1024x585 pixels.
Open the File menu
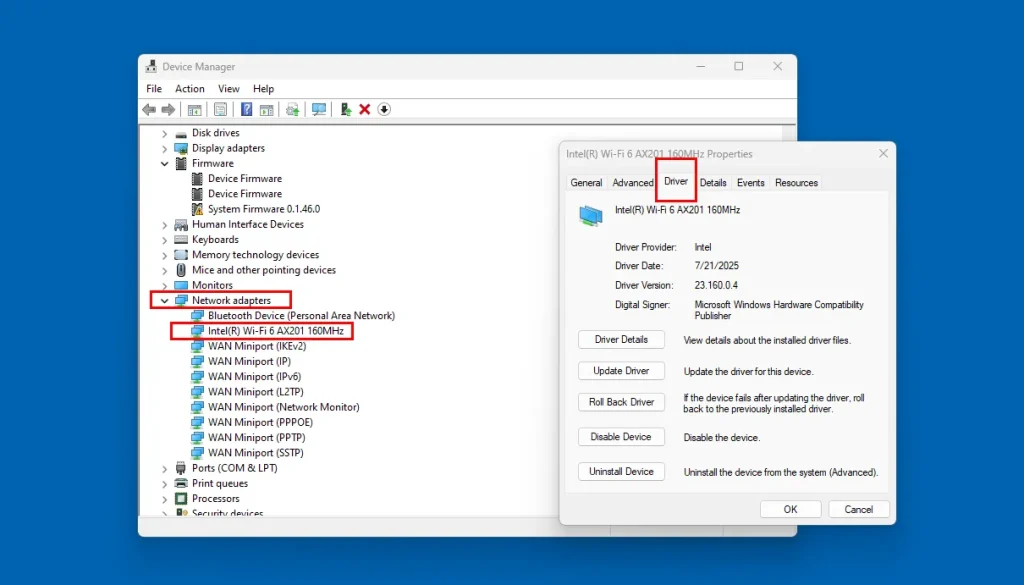coord(154,89)
